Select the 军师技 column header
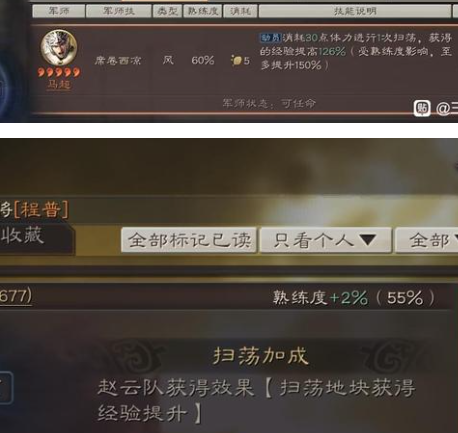This screenshot has height=433, width=458. [118, 11]
